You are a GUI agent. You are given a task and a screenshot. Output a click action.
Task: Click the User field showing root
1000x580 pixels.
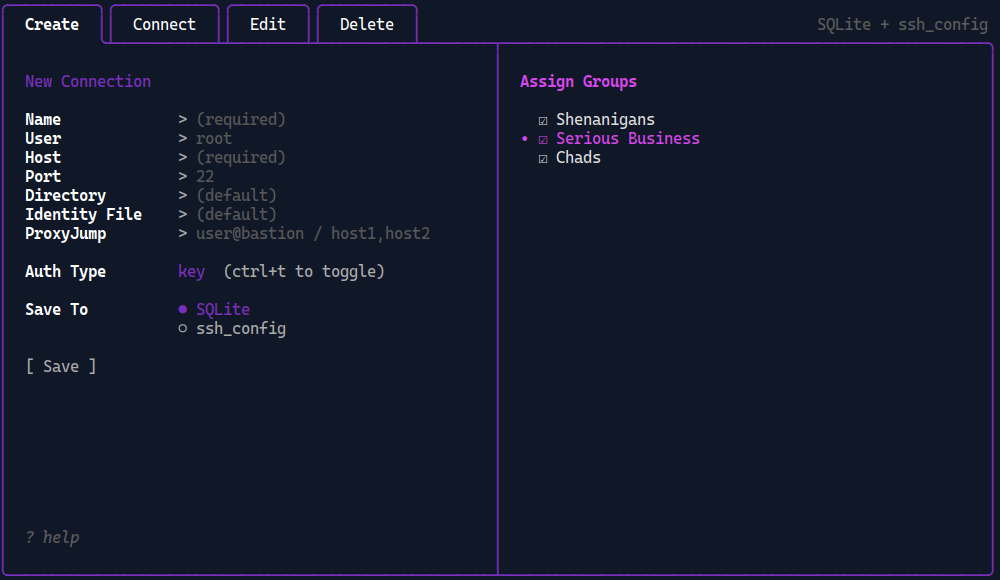(214, 138)
